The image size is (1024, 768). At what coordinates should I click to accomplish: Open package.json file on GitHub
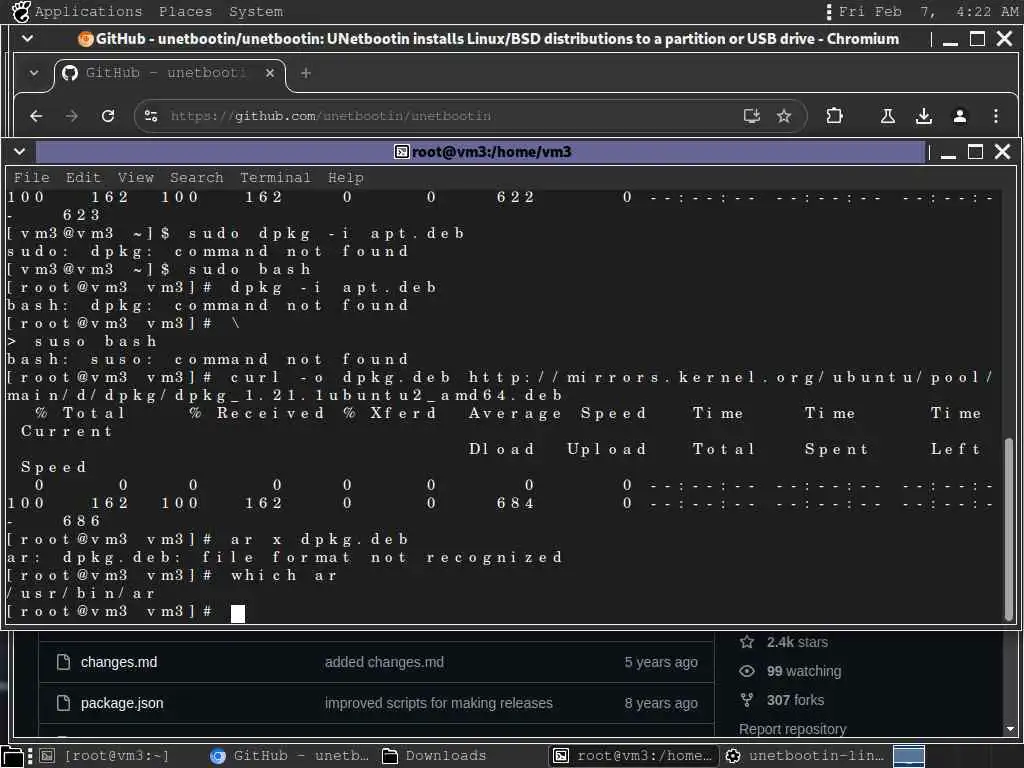tap(122, 703)
